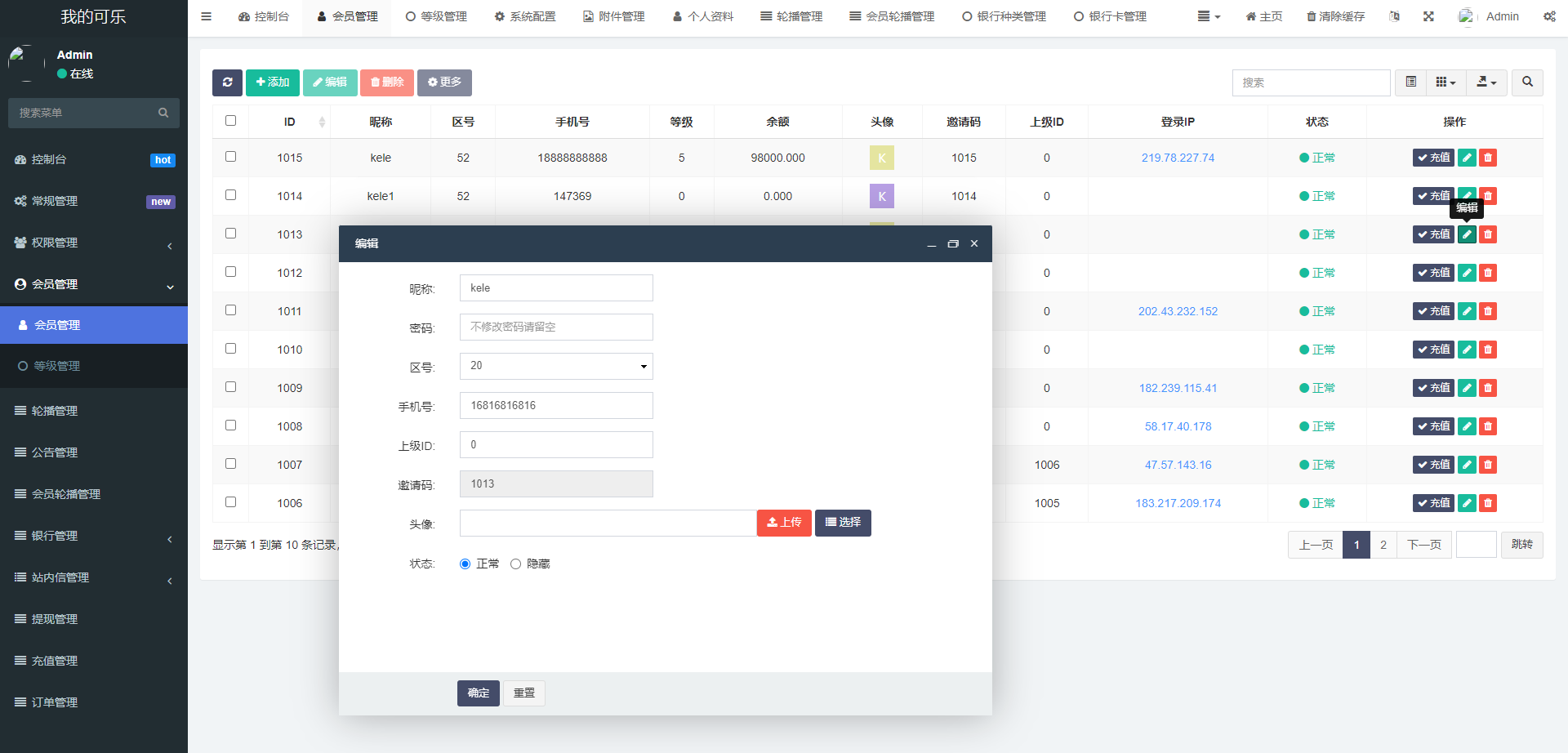Minimize the 编辑 dialog window

click(x=931, y=243)
